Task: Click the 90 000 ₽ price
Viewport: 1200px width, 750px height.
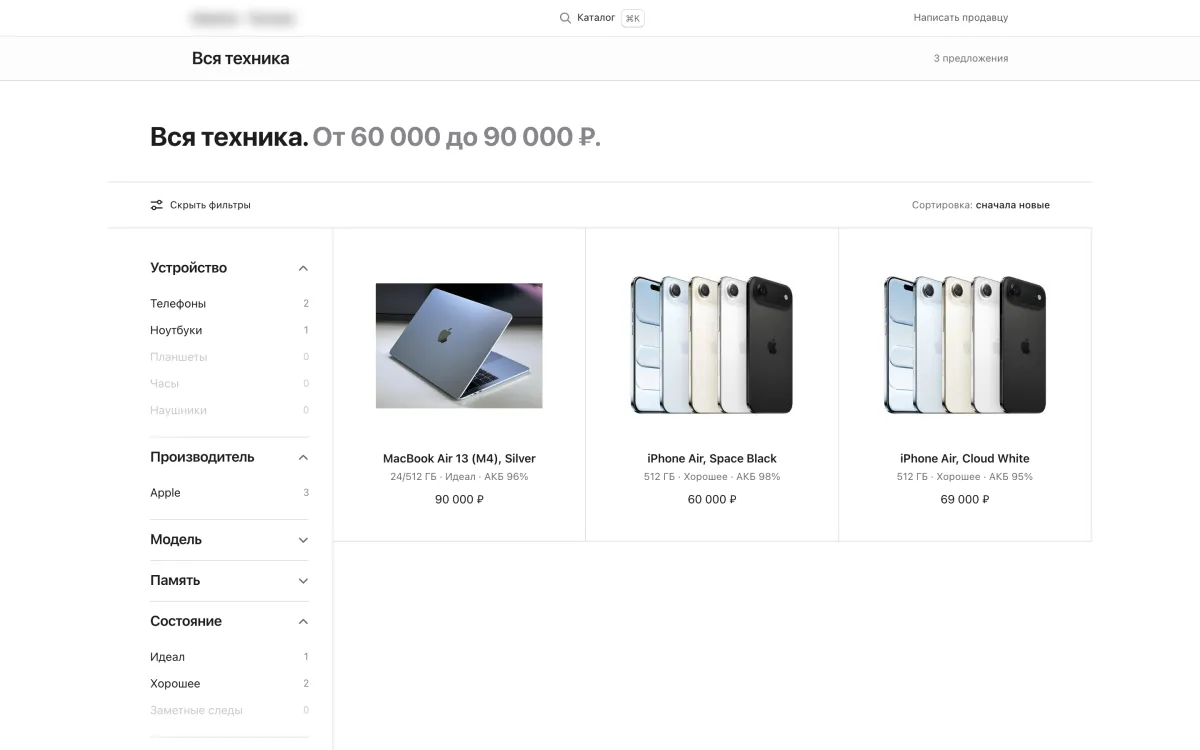Action: (x=459, y=499)
